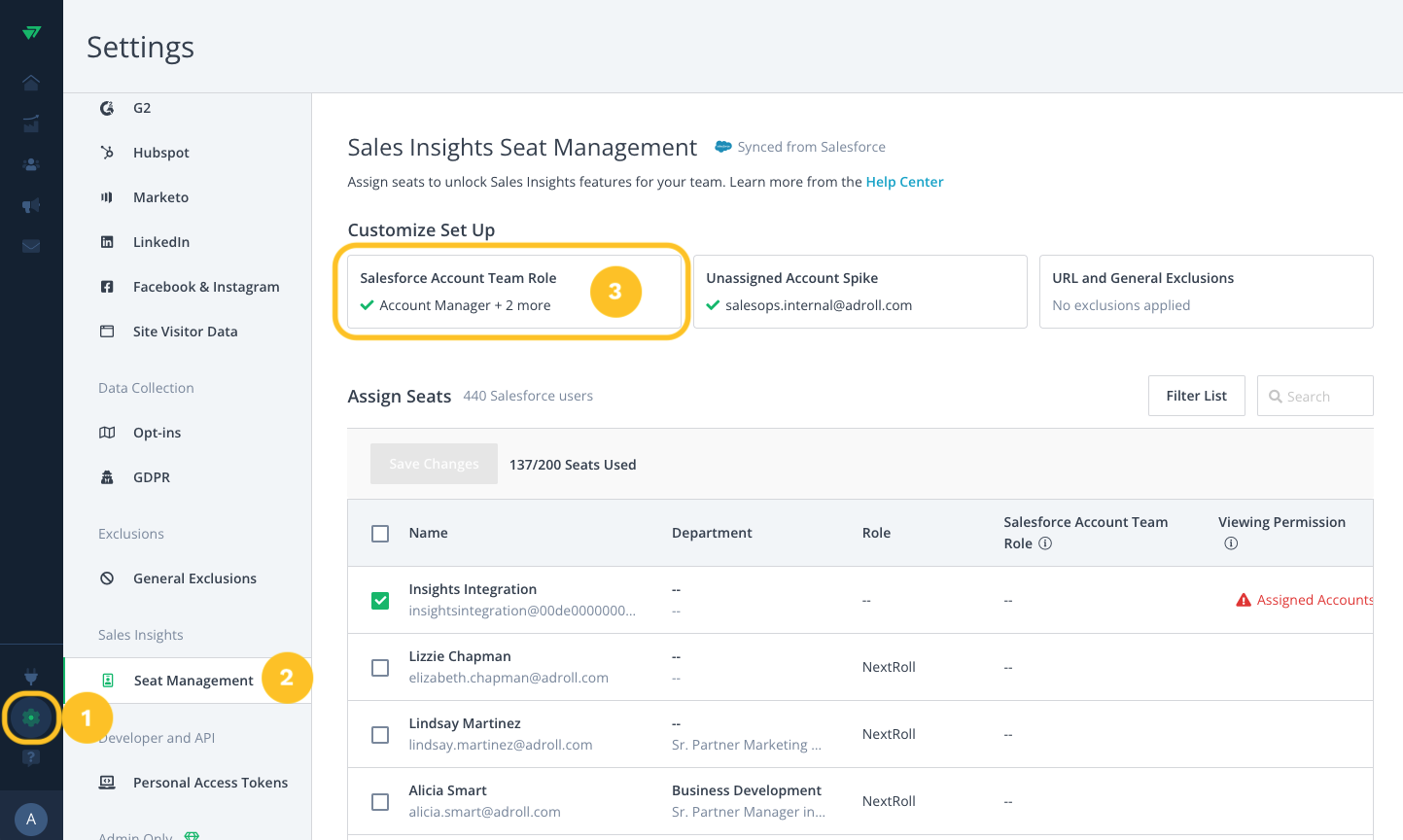The image size is (1403, 840).
Task: Click the Site Visitor Data window icon
Action: tap(107, 332)
